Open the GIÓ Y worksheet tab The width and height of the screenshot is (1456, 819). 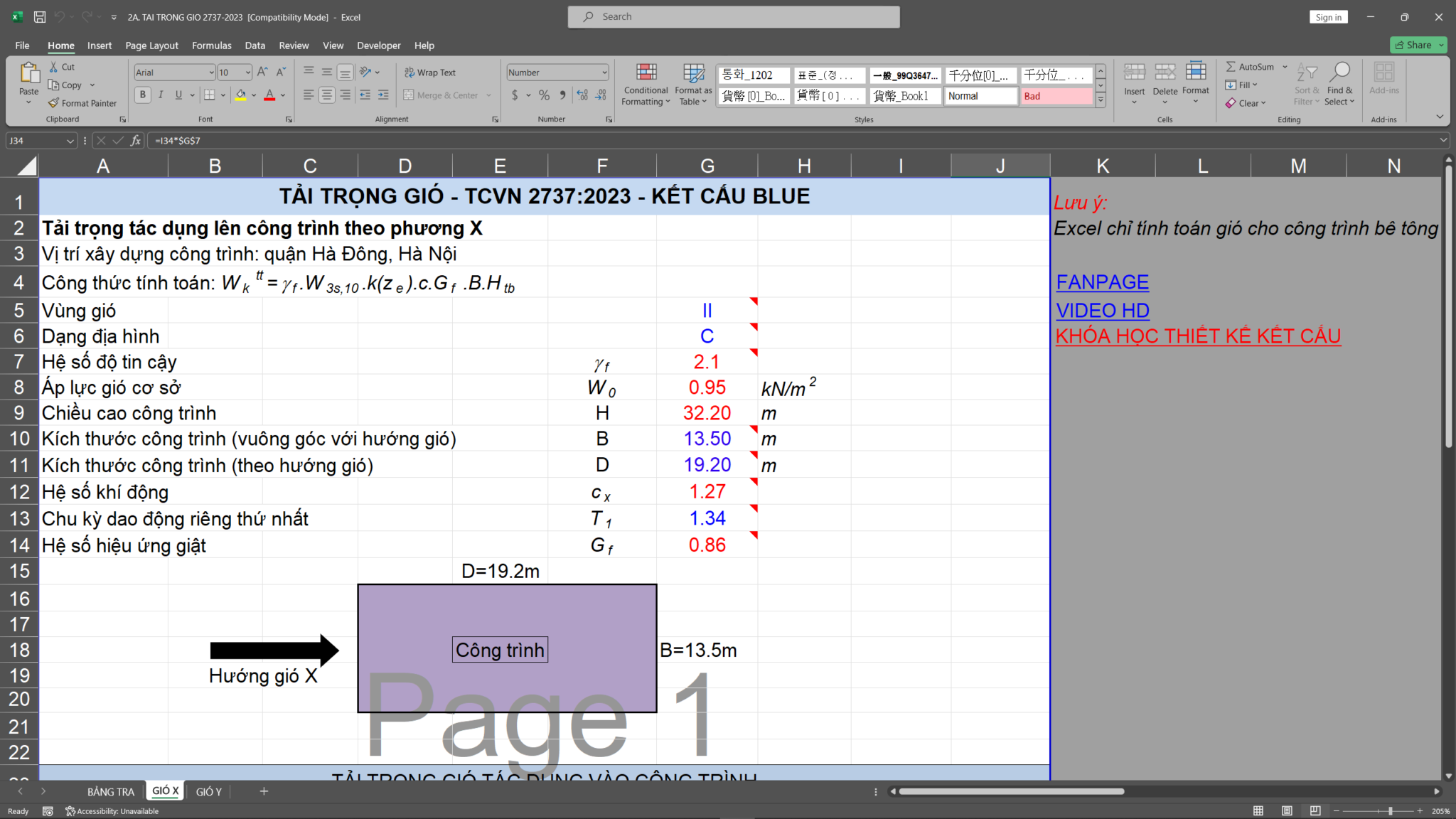coord(208,791)
